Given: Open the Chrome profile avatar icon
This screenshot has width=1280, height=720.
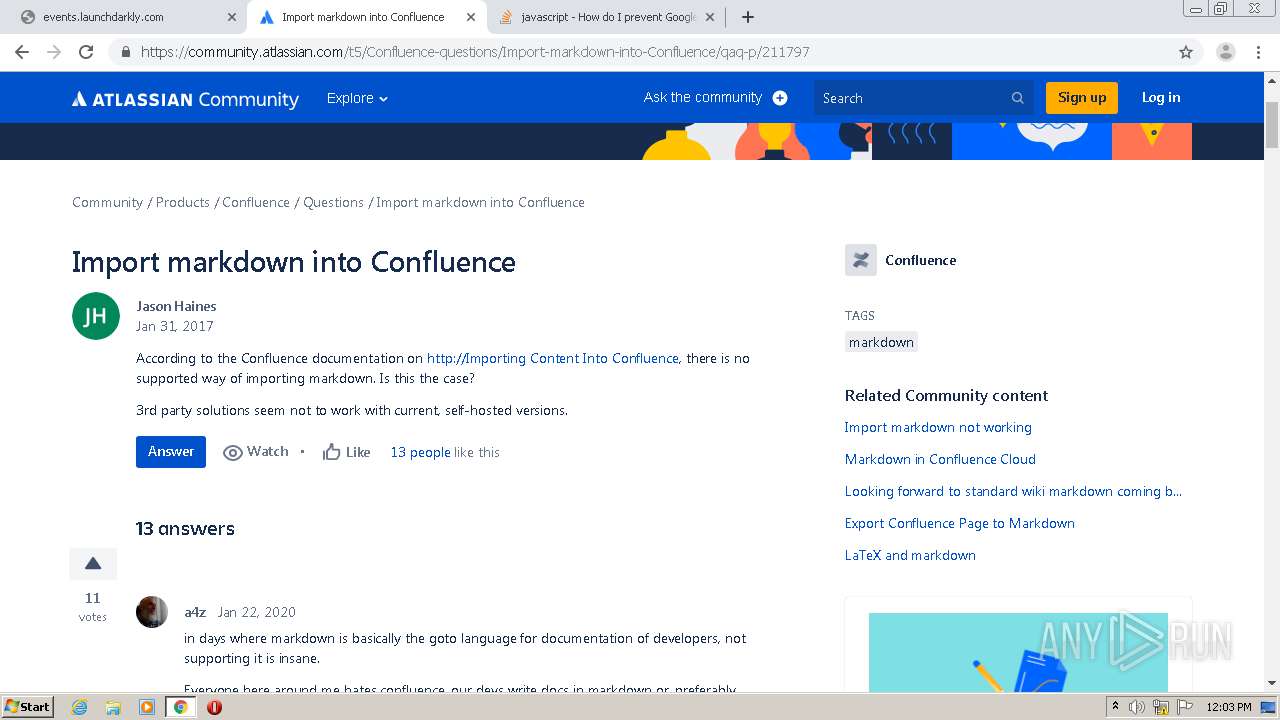Looking at the screenshot, I should click(1226, 52).
